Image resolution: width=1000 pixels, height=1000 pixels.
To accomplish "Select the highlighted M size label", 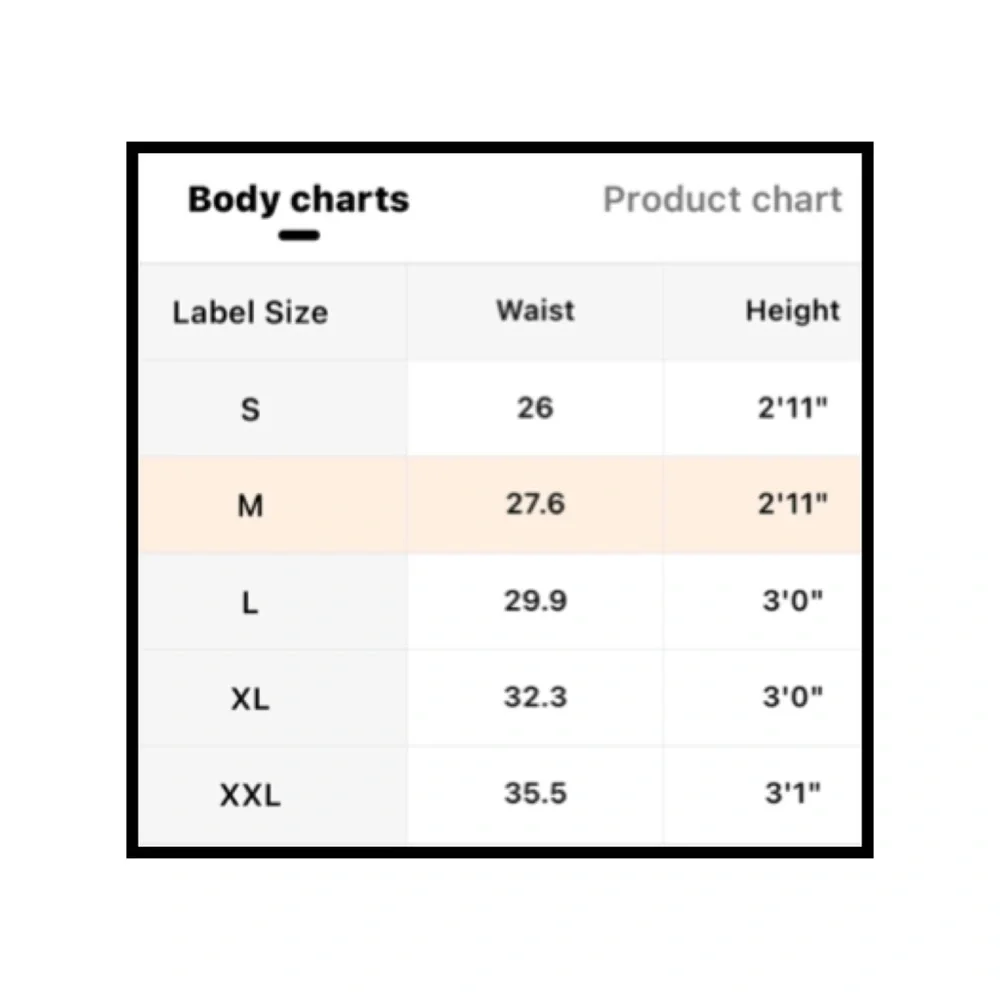I will click(250, 506).
